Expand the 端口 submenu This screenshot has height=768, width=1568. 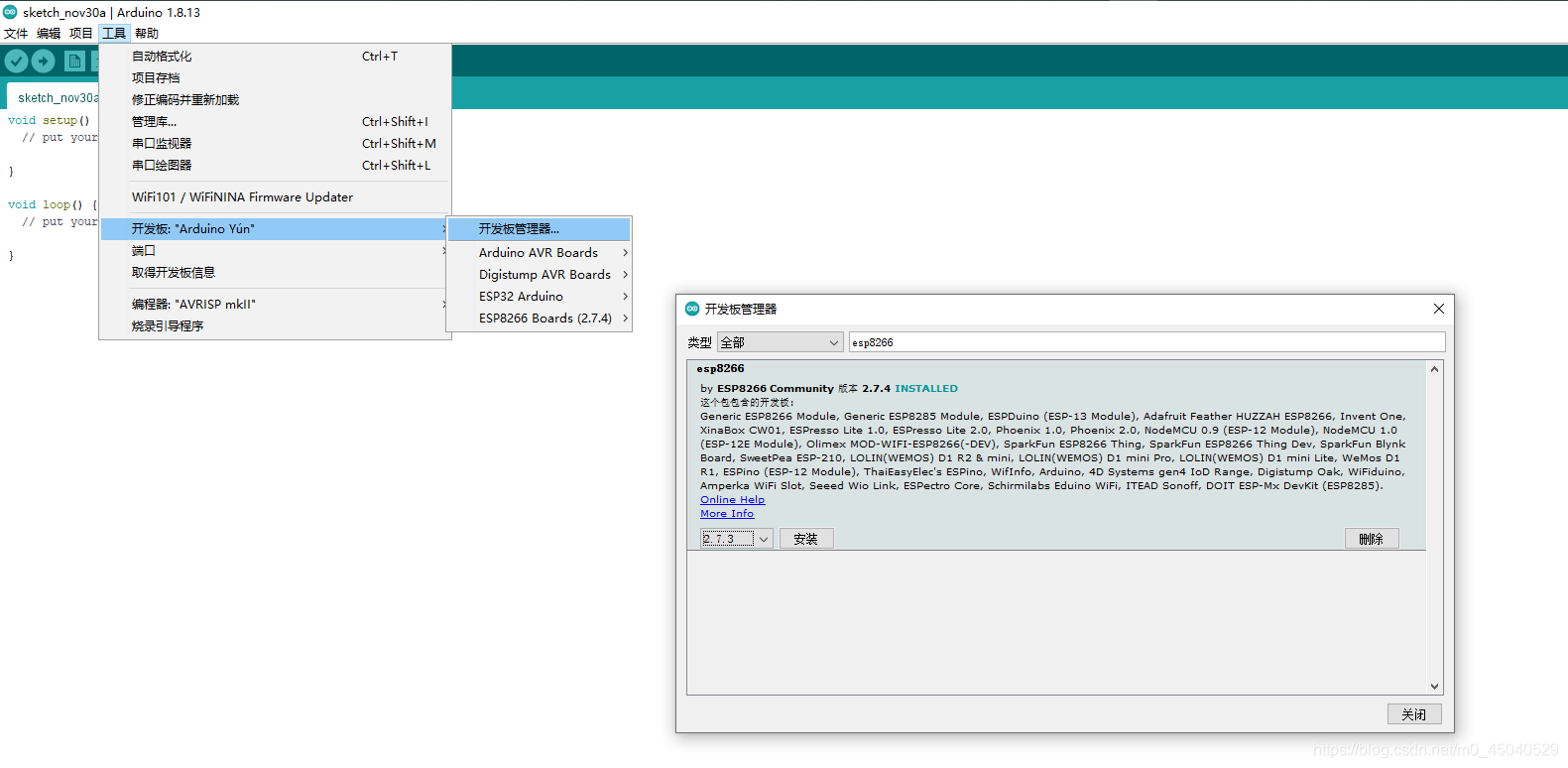coord(275,251)
